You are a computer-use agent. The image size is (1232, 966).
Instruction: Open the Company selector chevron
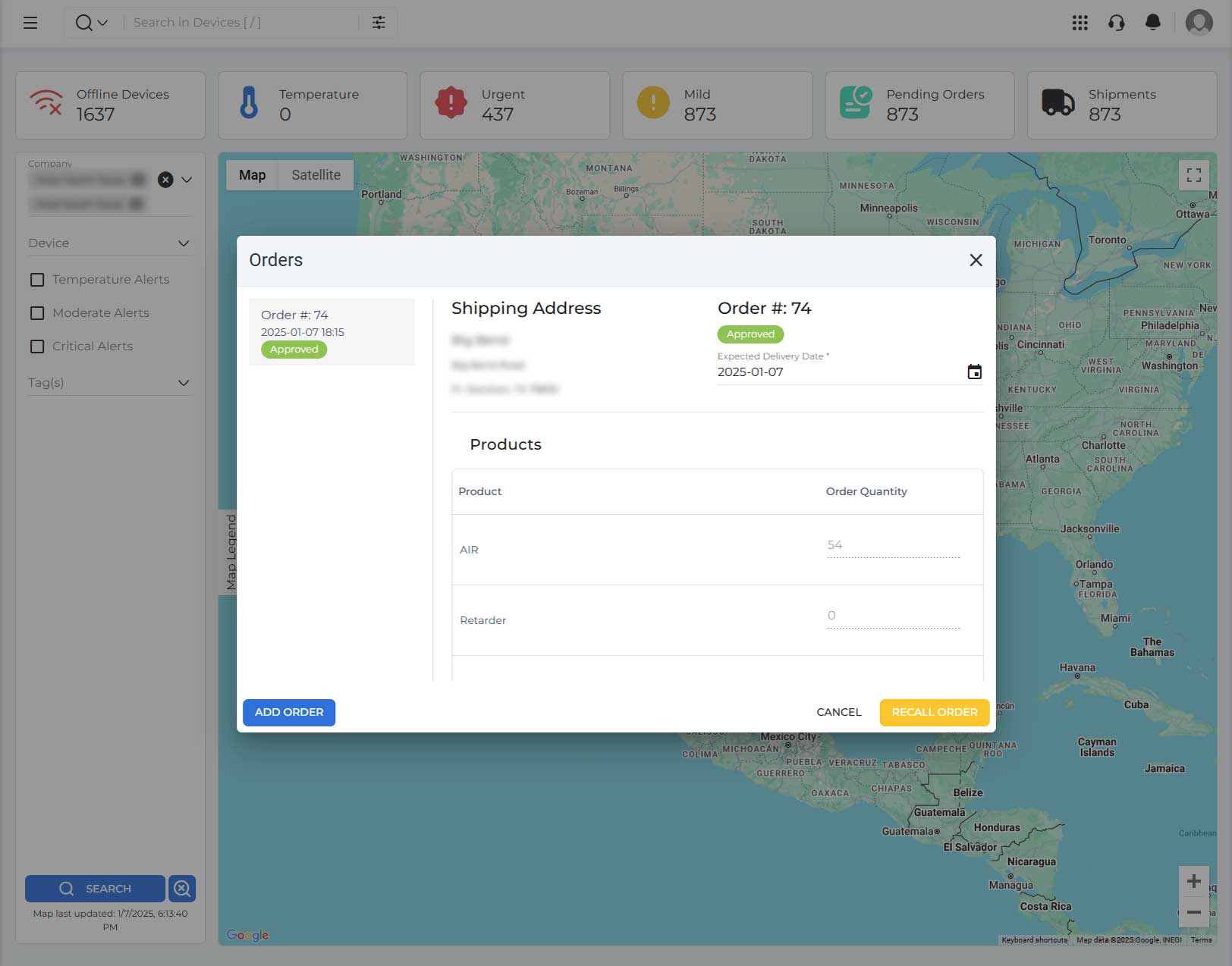coord(187,180)
